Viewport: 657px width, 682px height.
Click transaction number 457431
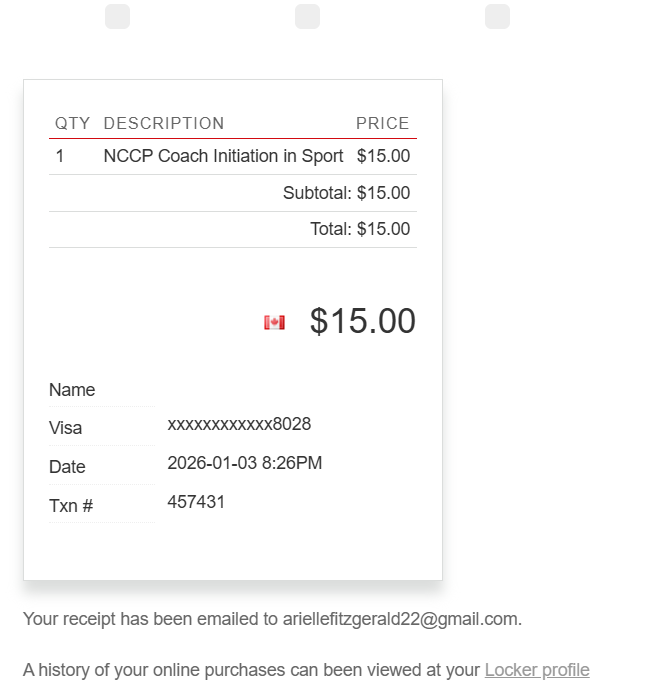pos(196,502)
